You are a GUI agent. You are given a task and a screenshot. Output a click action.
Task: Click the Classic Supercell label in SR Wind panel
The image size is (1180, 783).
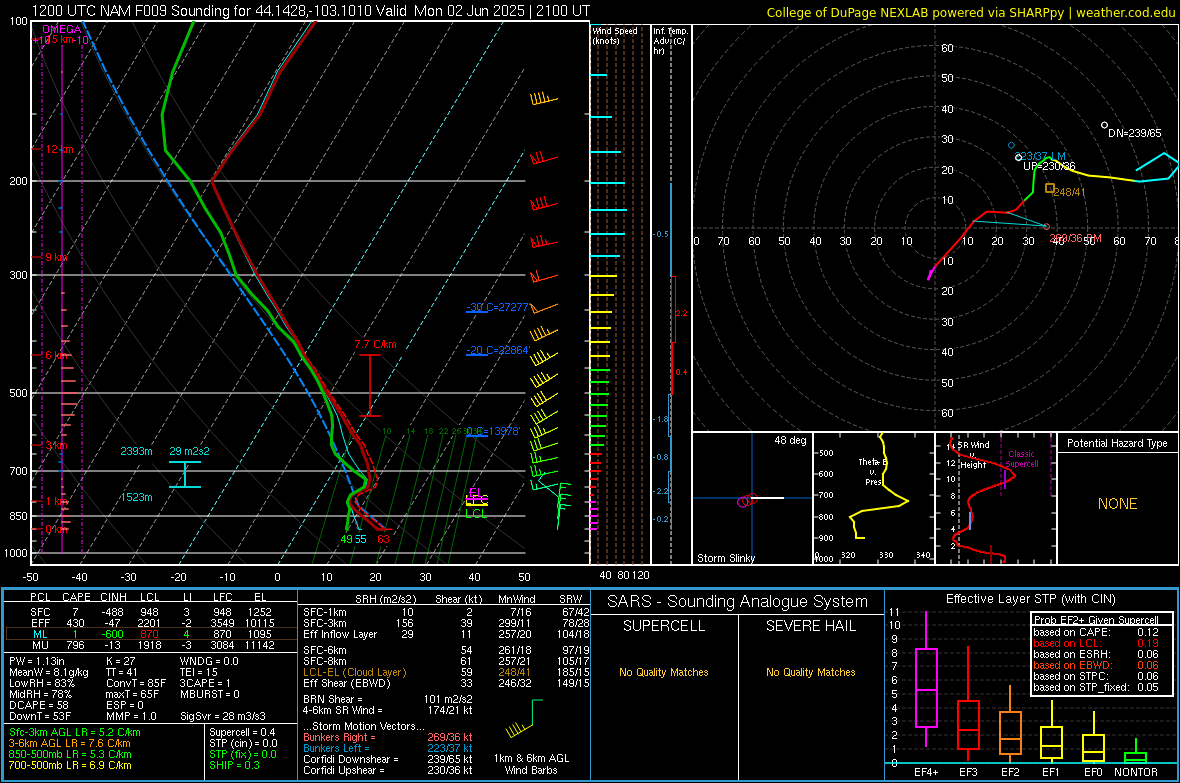click(1021, 459)
